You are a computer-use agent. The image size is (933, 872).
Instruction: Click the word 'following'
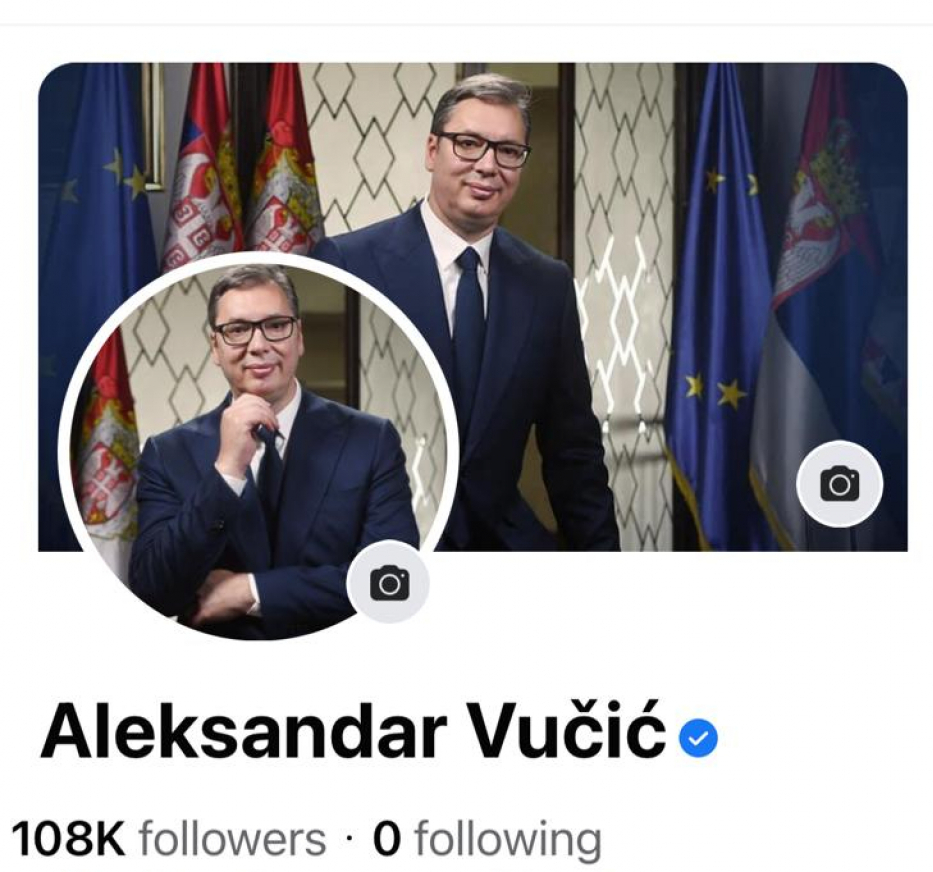pyautogui.click(x=508, y=840)
